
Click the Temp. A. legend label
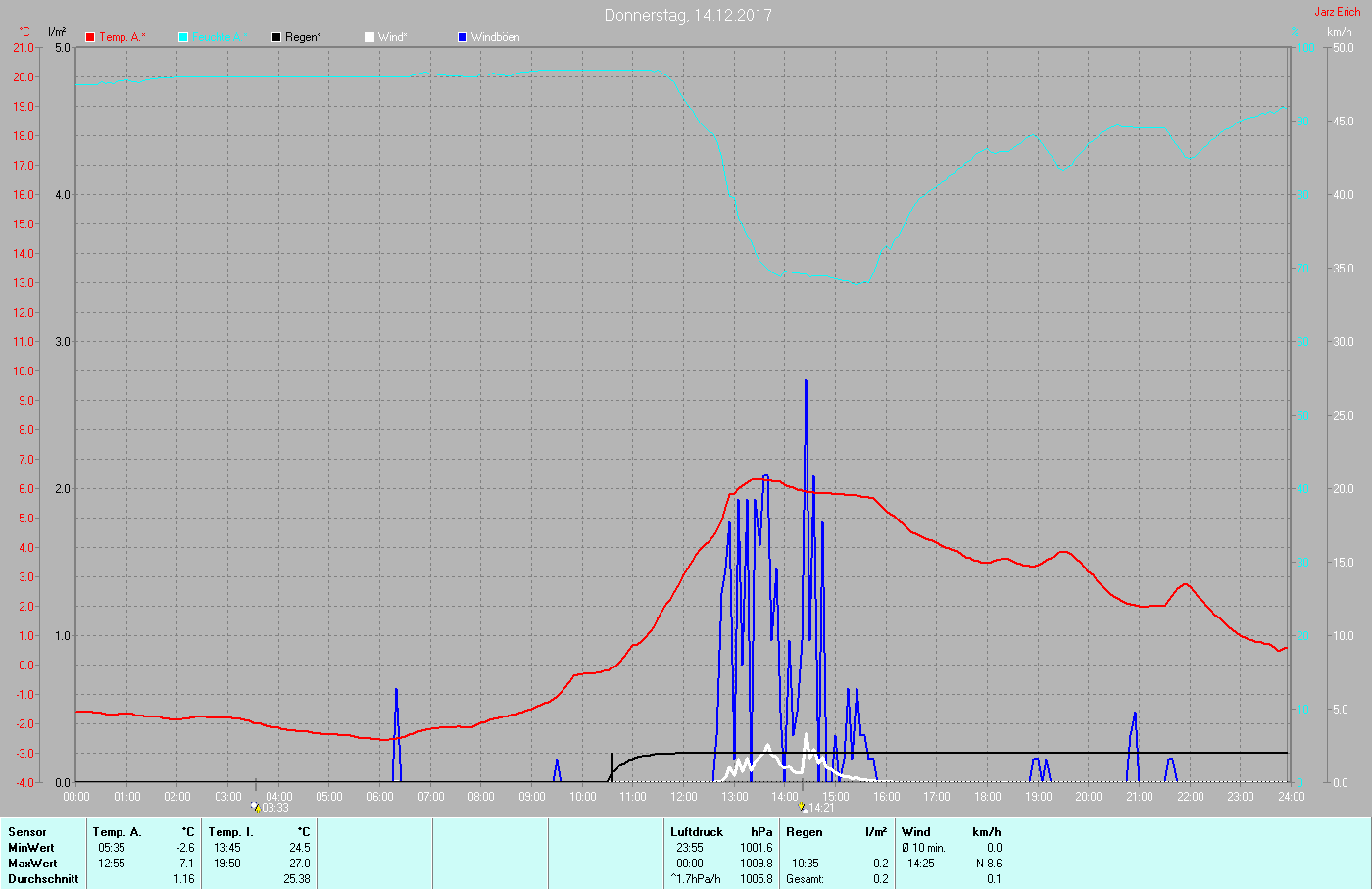coord(122,37)
